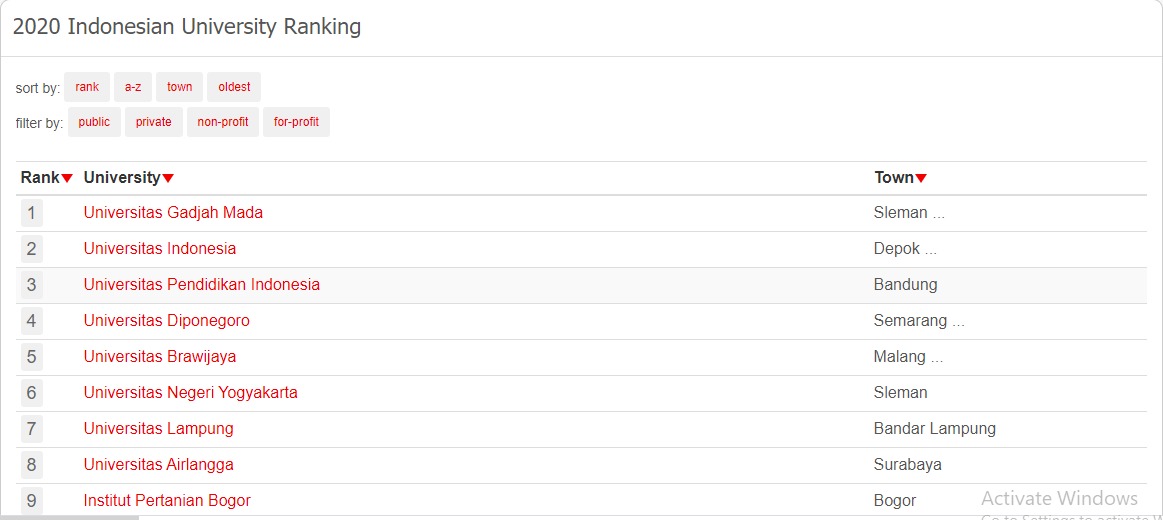Click the red sort arrow beside Town

pos(920,179)
